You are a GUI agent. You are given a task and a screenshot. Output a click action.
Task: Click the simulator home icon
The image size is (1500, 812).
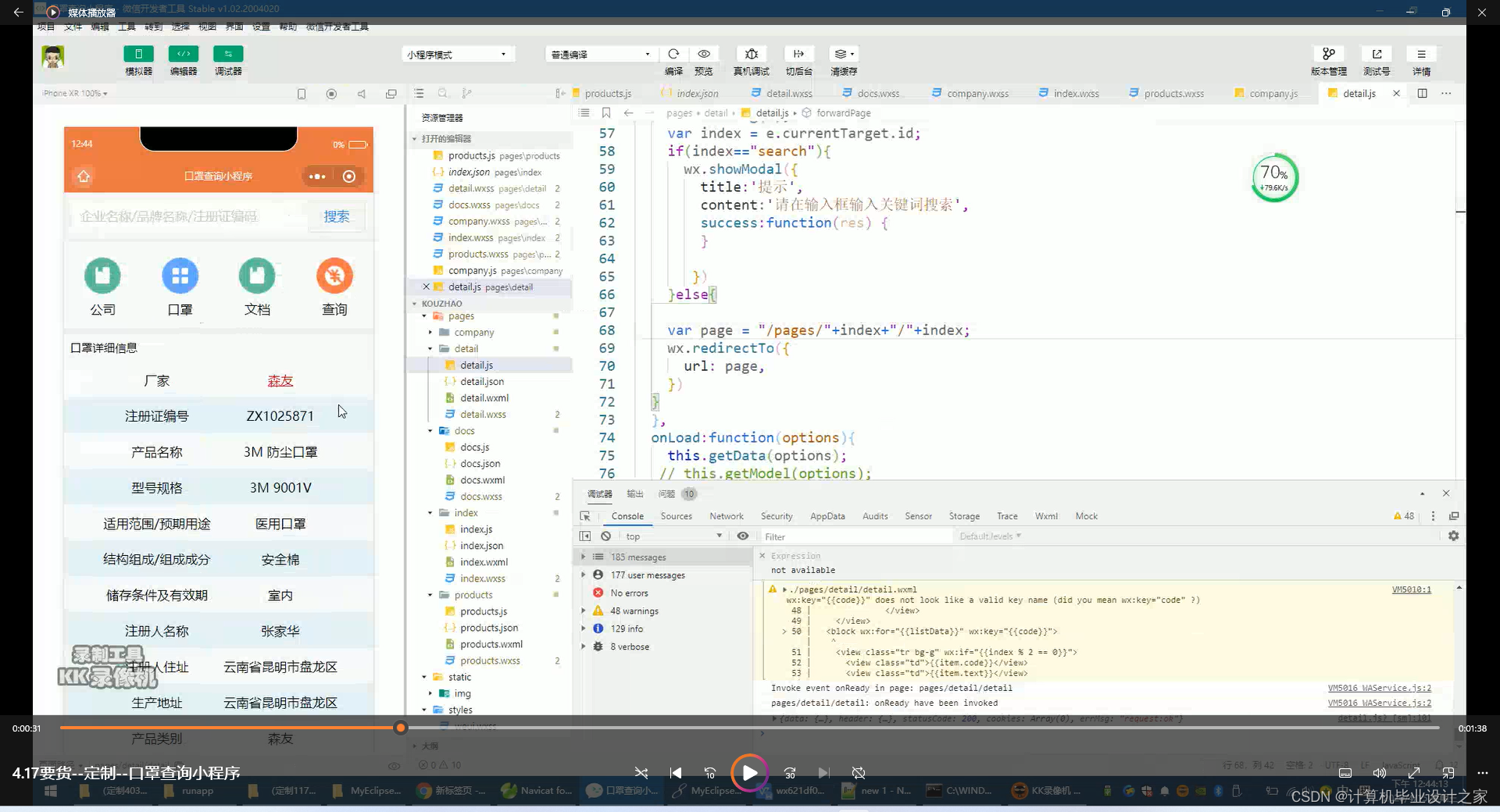[x=84, y=176]
